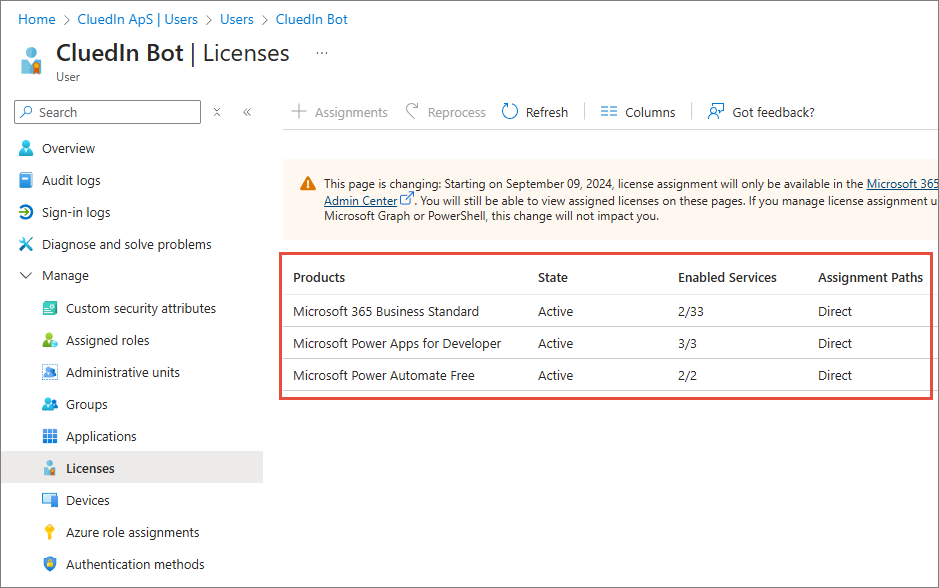Select Microsoft Power Apps for Developer row
This screenshot has width=939, height=588.
[x=606, y=343]
